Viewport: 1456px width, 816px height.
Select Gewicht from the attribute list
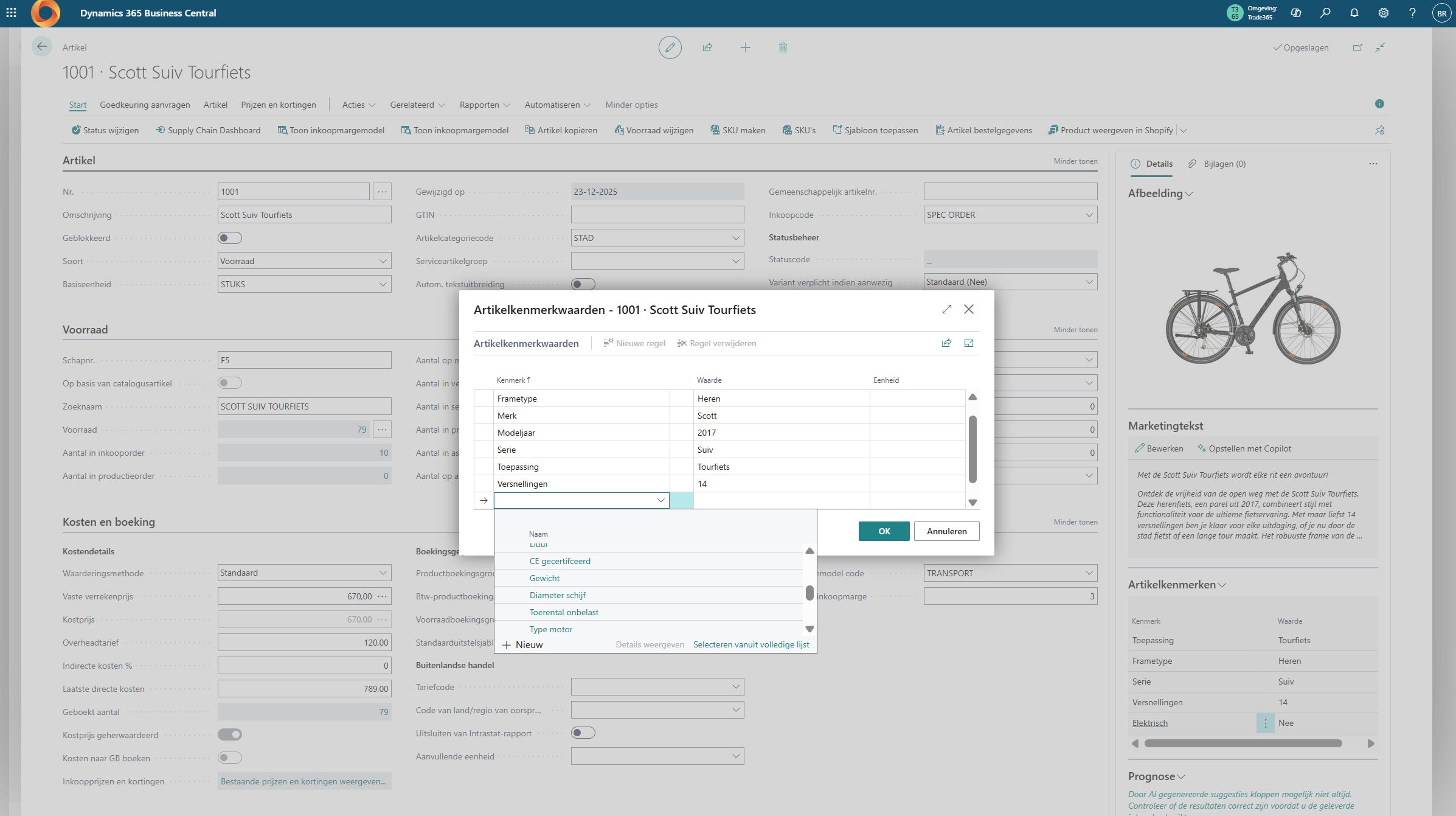pos(544,578)
